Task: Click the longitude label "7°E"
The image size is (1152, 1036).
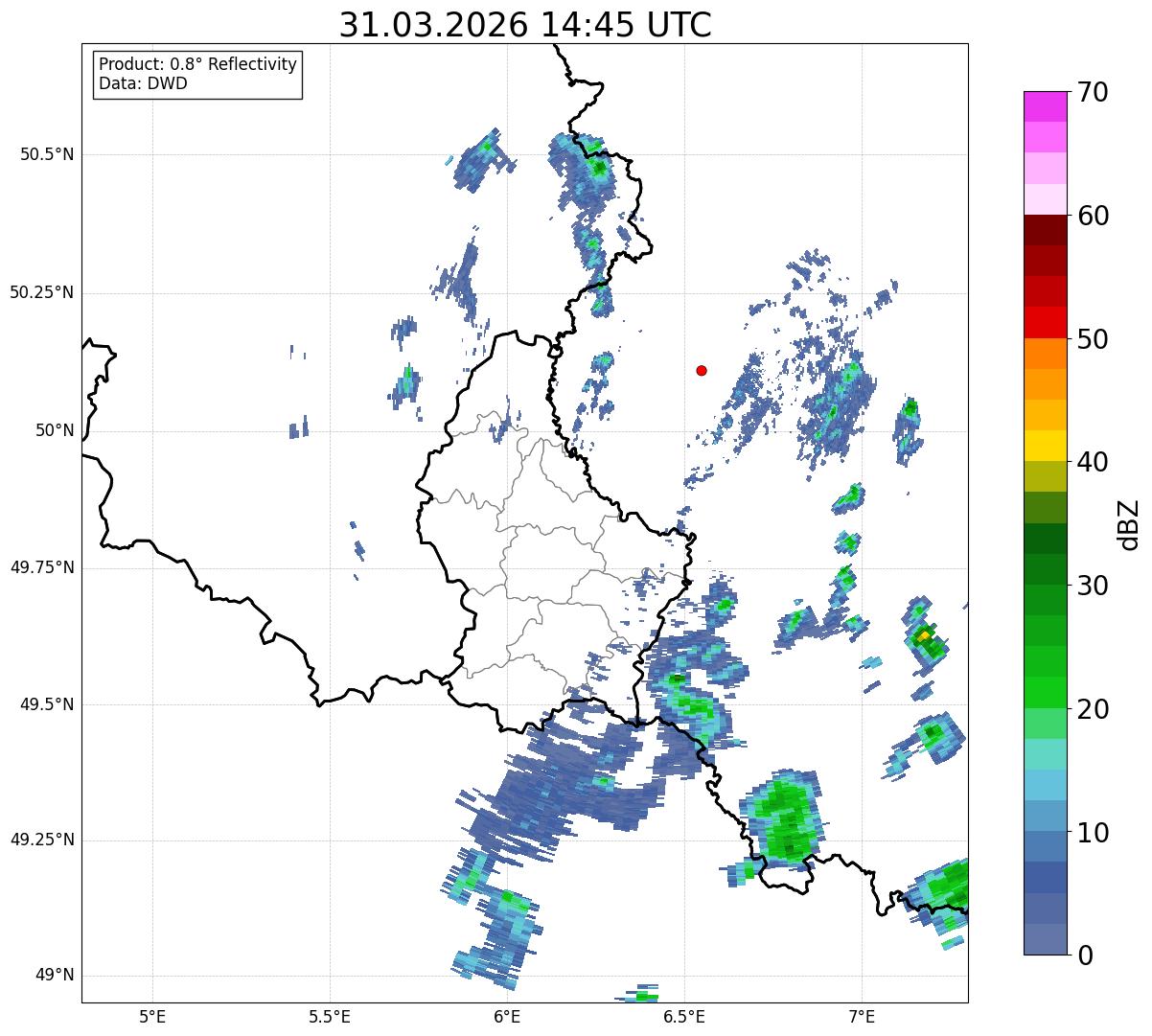Action: [x=862, y=1016]
